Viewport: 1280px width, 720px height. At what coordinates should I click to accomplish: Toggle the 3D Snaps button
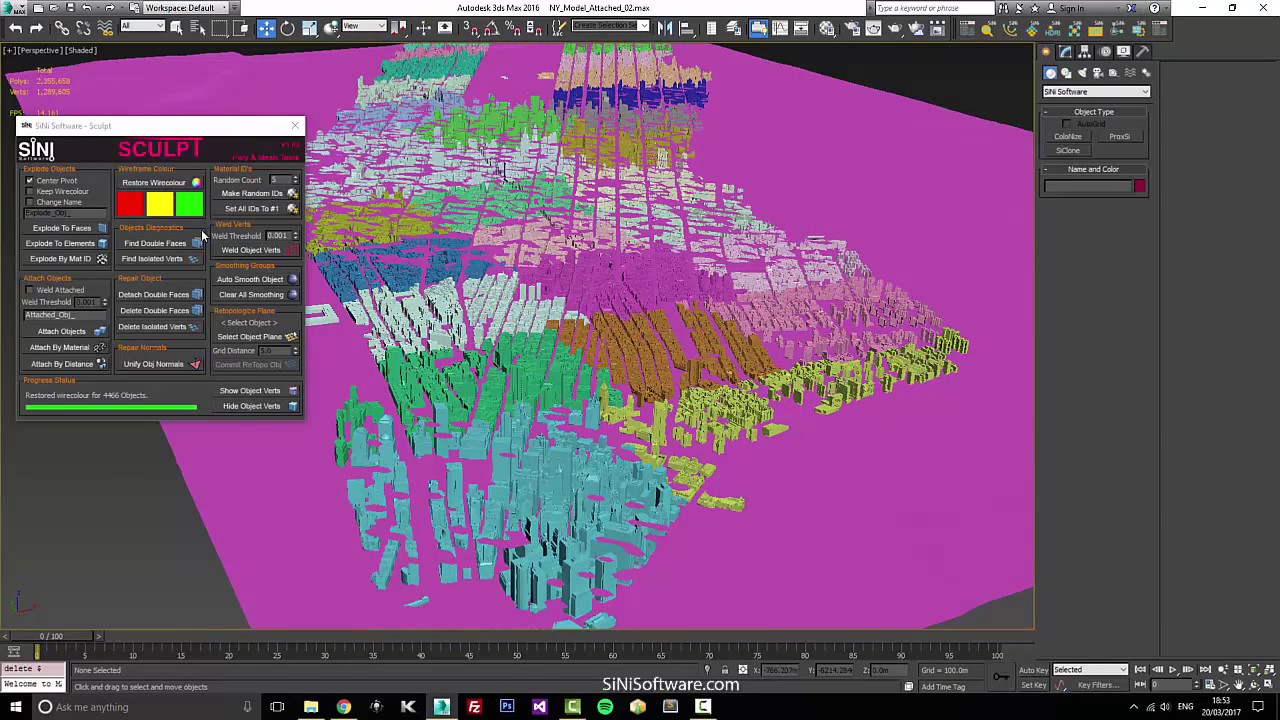point(470,29)
